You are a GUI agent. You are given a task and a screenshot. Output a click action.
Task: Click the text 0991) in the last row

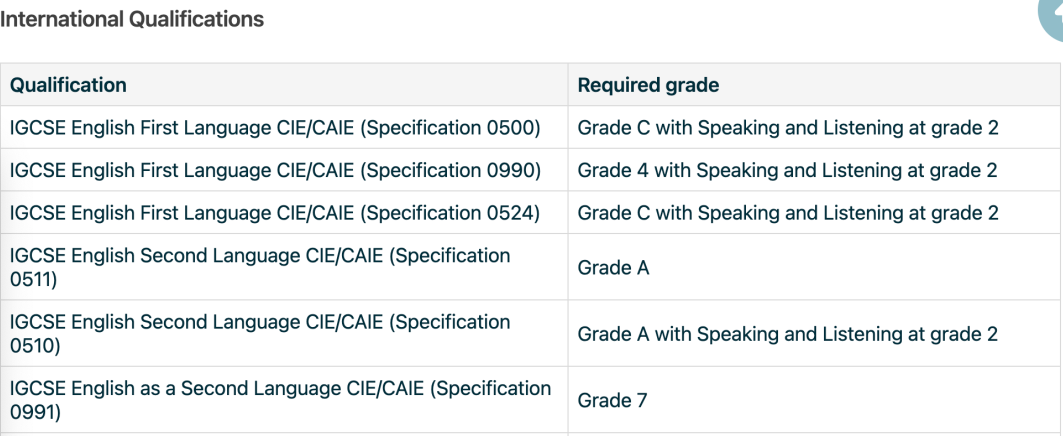coord(35,412)
